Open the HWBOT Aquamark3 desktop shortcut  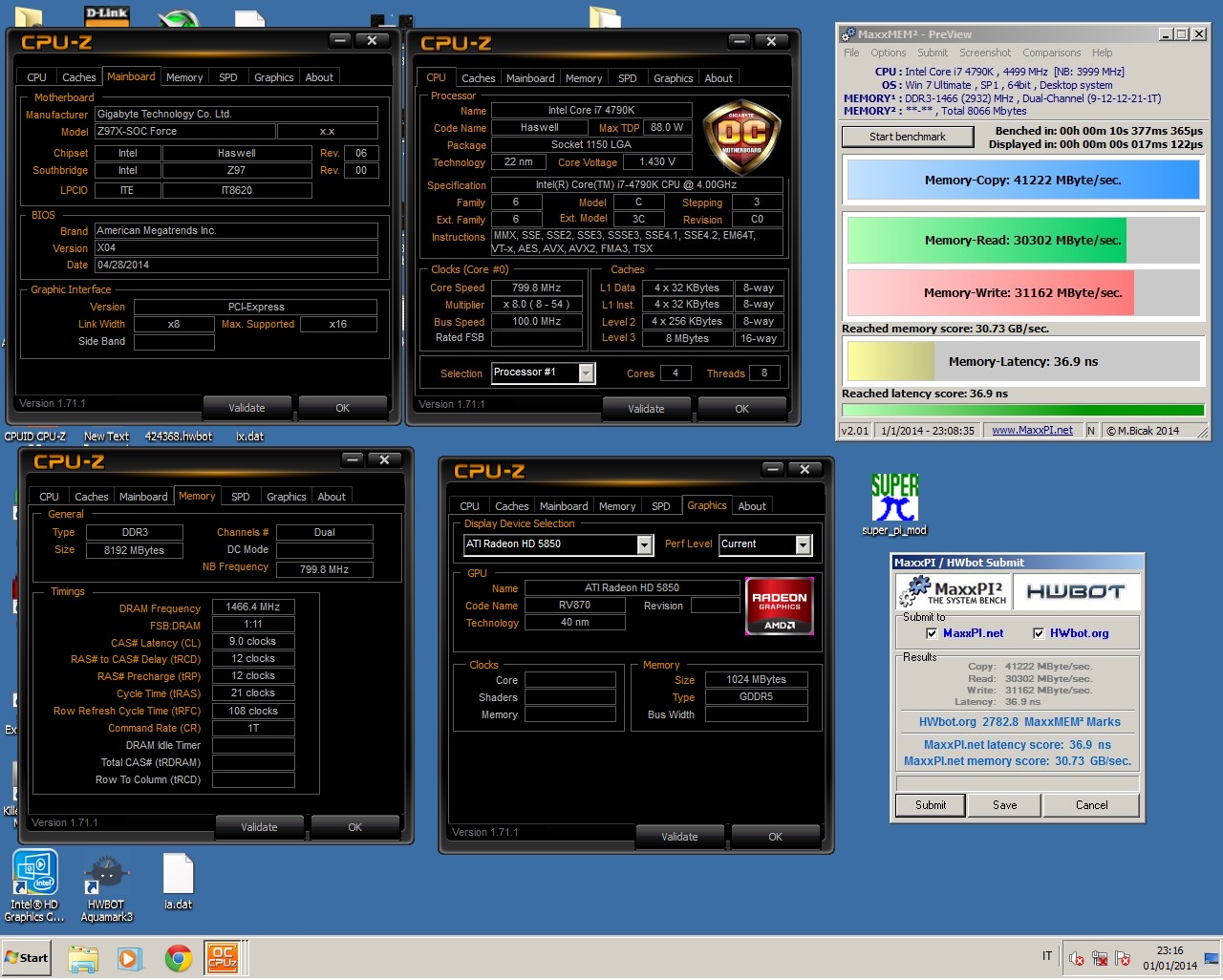pyautogui.click(x=107, y=887)
